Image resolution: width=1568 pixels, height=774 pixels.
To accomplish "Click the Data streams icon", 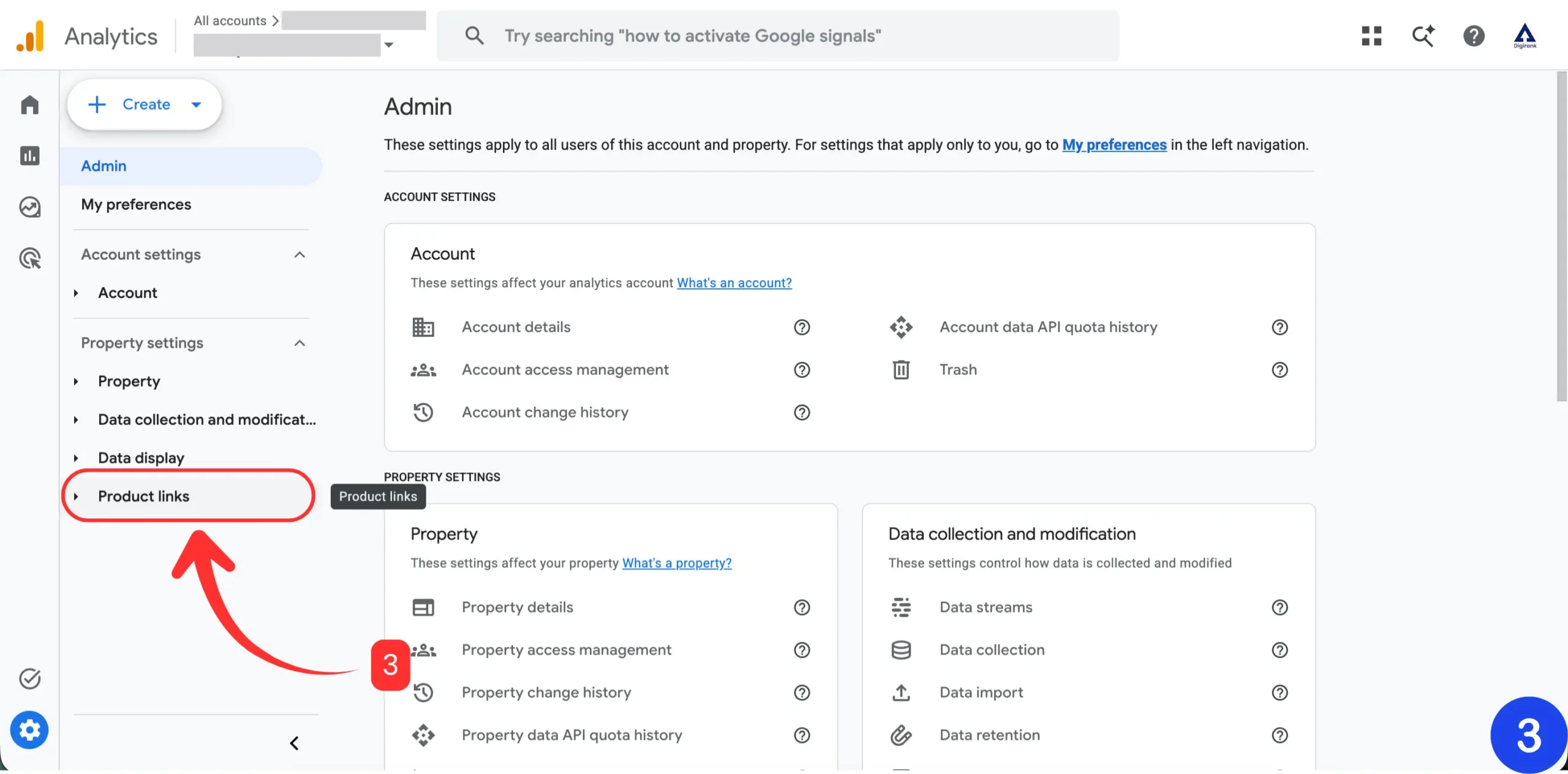I will tap(901, 607).
